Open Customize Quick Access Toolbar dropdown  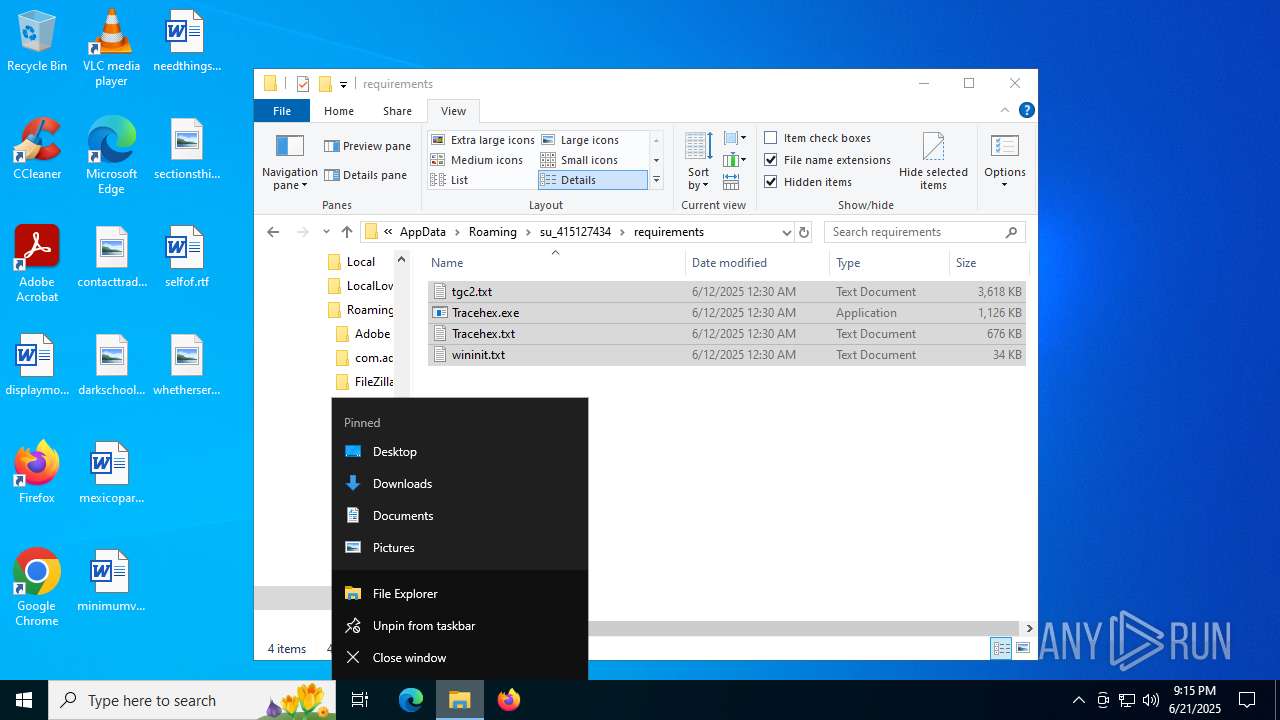coord(343,85)
